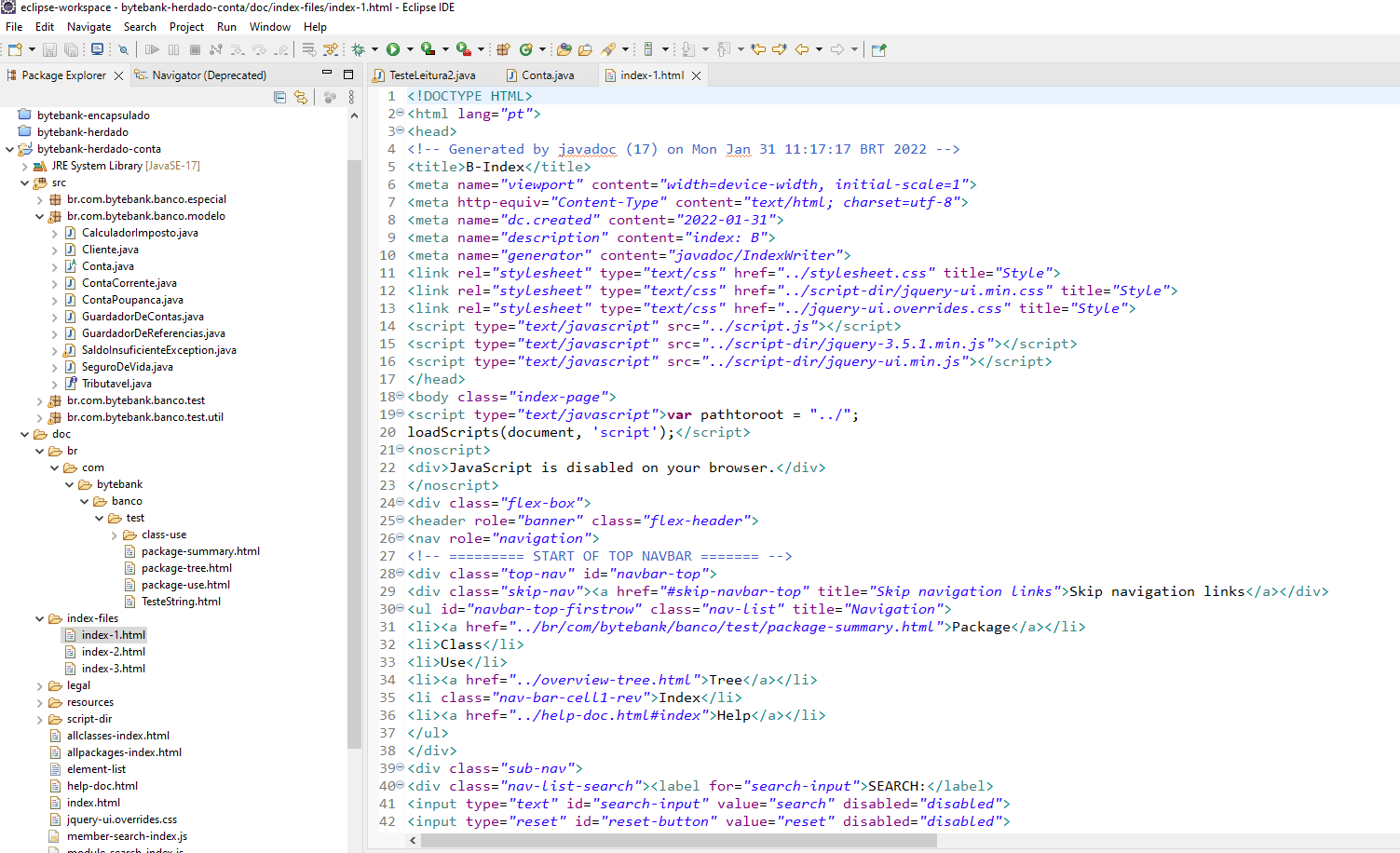Open the Navigate menu
Image resolution: width=1400 pixels, height=853 pixels.
tap(88, 27)
